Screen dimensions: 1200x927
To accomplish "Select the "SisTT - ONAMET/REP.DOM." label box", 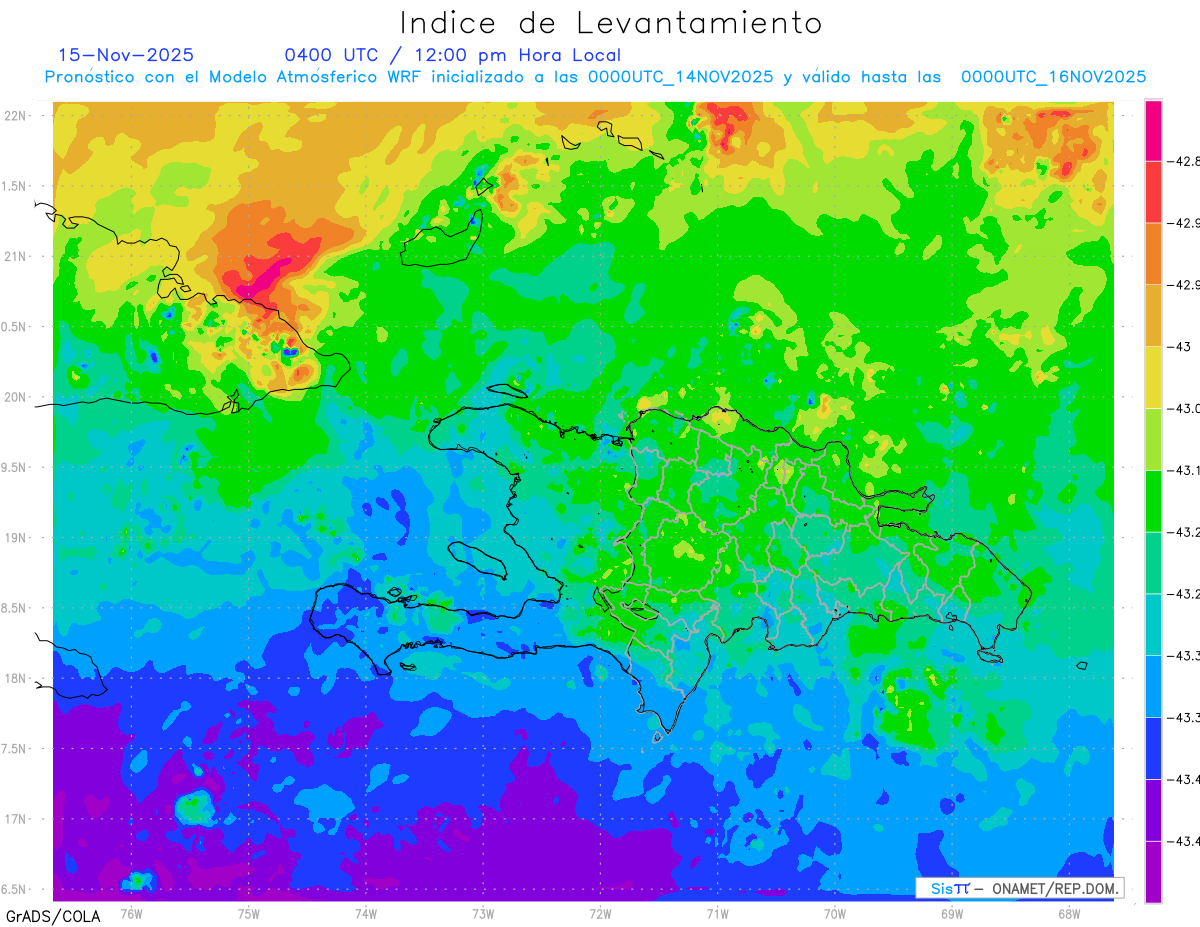I will click(1019, 888).
